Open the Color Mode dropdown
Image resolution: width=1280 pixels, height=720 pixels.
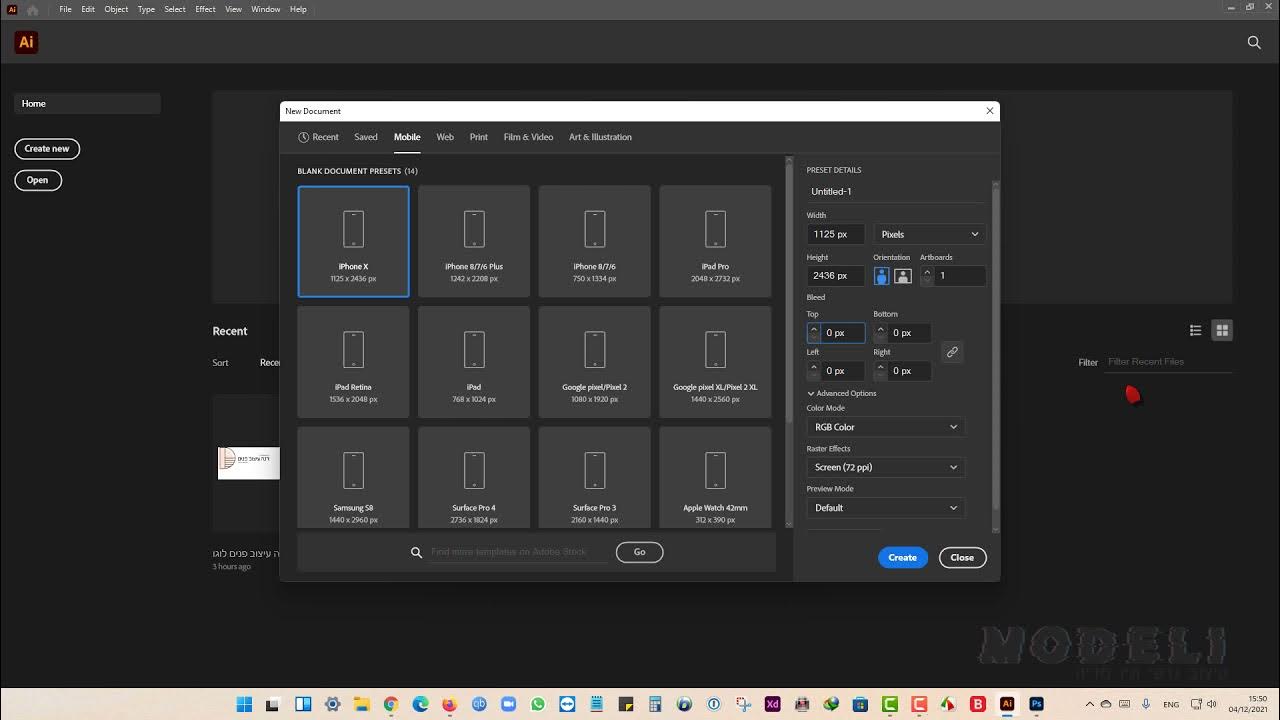885,427
